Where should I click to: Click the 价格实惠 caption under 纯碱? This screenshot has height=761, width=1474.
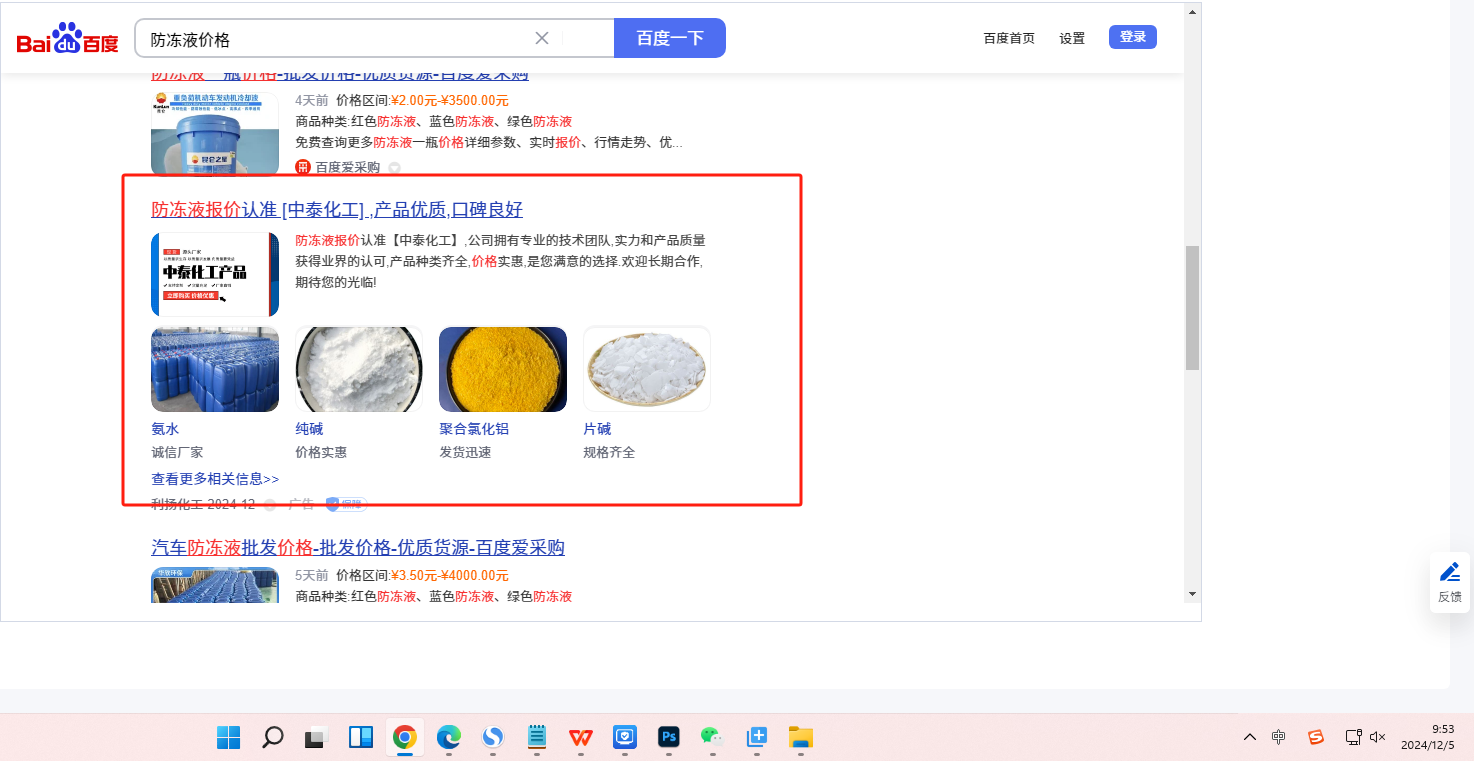tap(321, 452)
